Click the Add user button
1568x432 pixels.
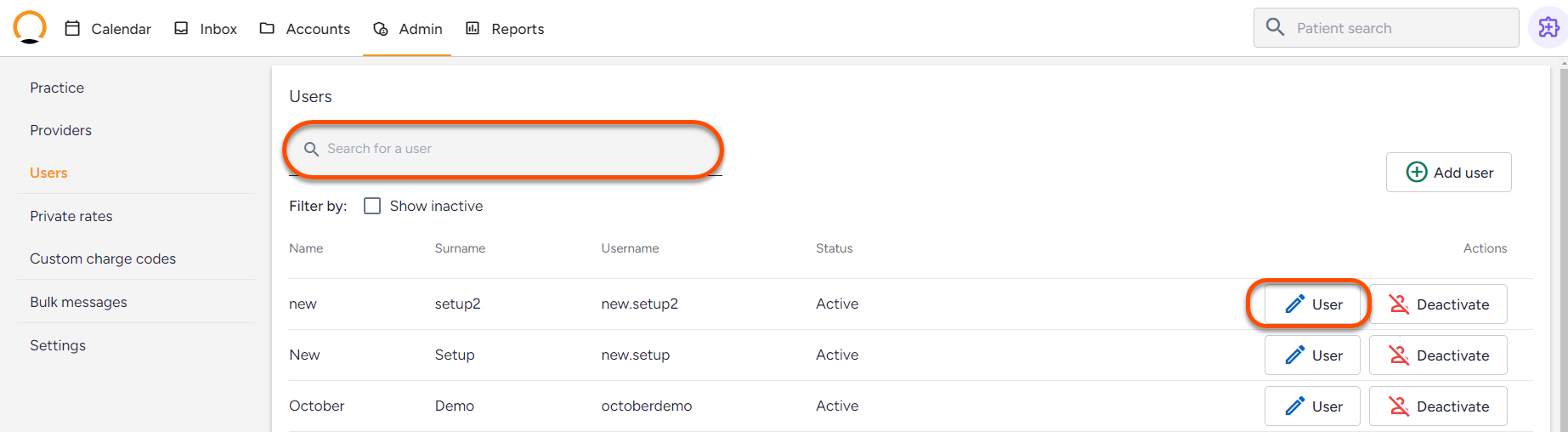coord(1448,173)
